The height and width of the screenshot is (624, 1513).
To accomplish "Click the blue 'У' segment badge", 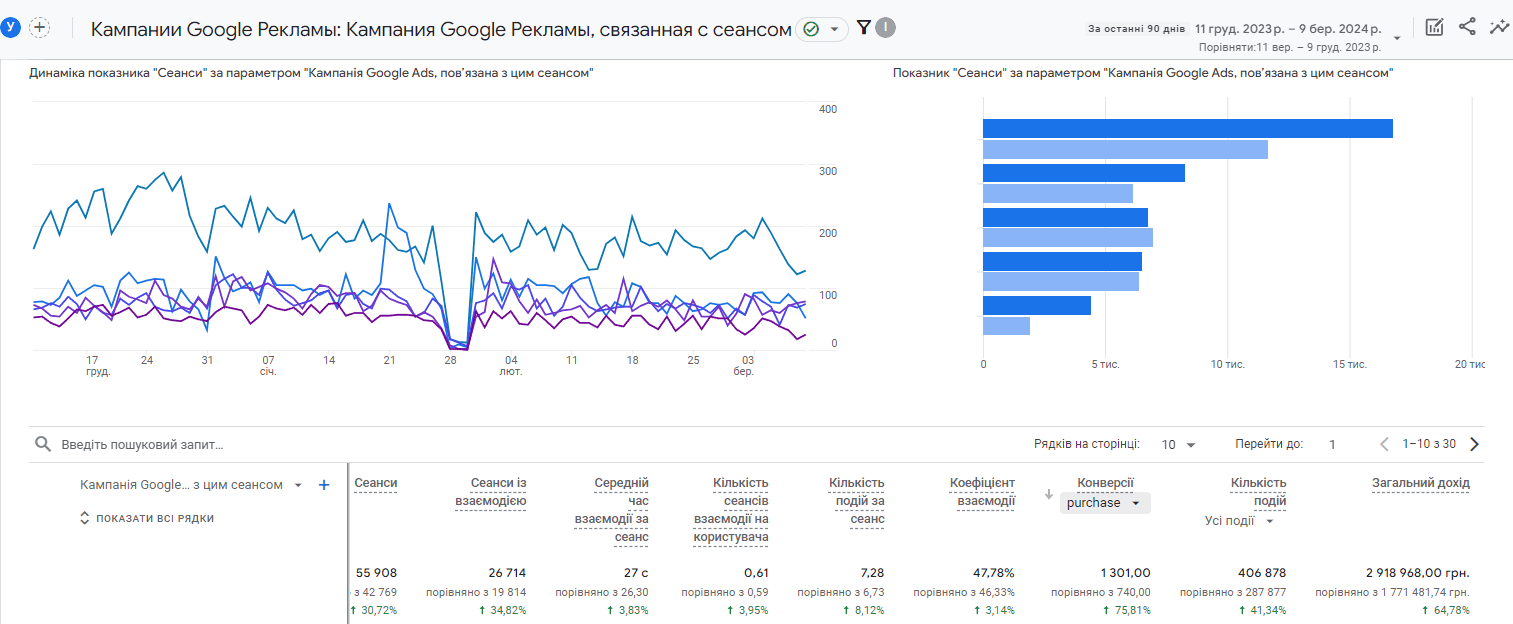I will pos(11,28).
